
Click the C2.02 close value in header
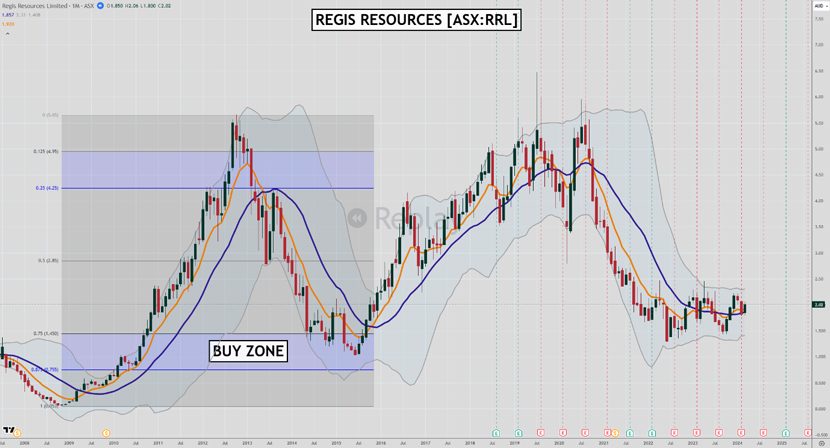pos(163,6)
